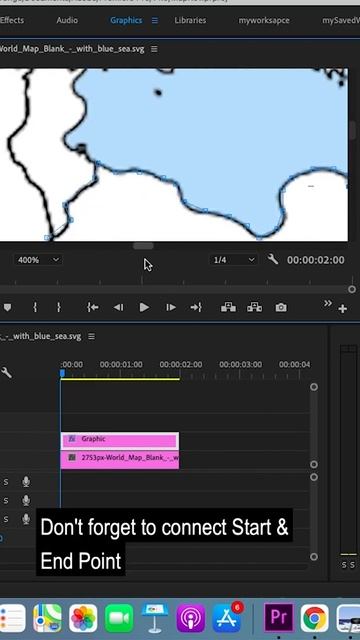Go to In point
Viewport: 360px width, 640px height.
(x=93, y=307)
